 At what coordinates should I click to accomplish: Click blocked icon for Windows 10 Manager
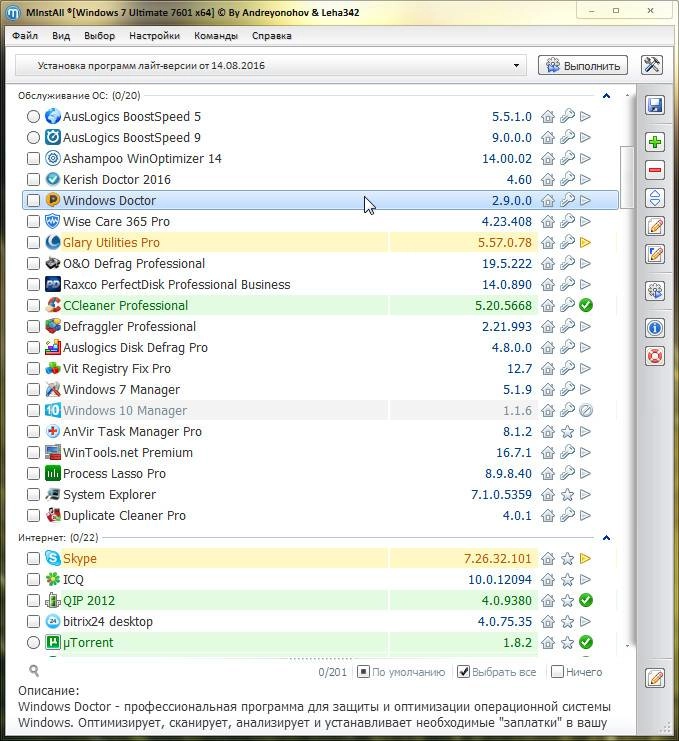click(x=586, y=410)
